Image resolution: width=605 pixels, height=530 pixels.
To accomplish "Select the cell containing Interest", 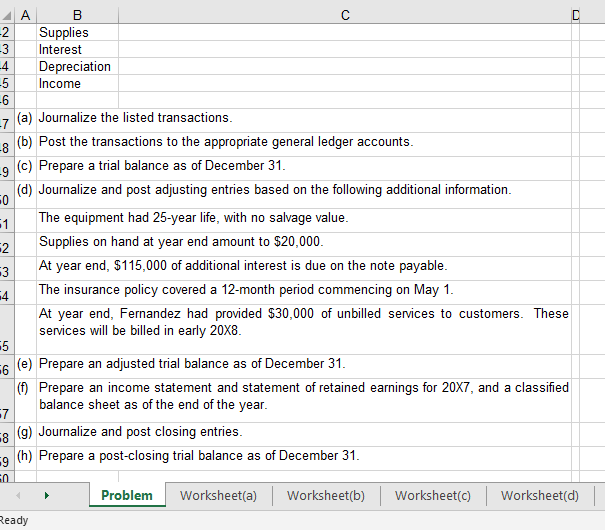I will [x=77, y=49].
